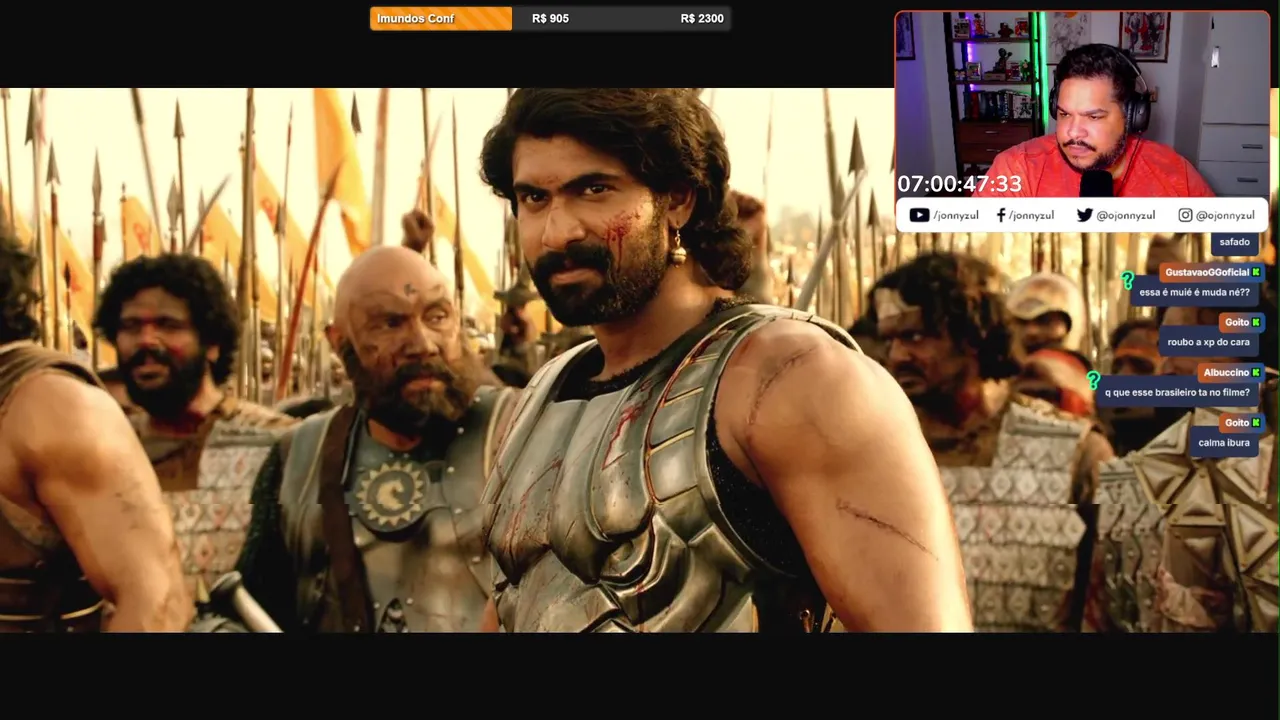The image size is (1280, 720).
Task: Click the GustavaoGGoficial username badge
Action: 1212,272
